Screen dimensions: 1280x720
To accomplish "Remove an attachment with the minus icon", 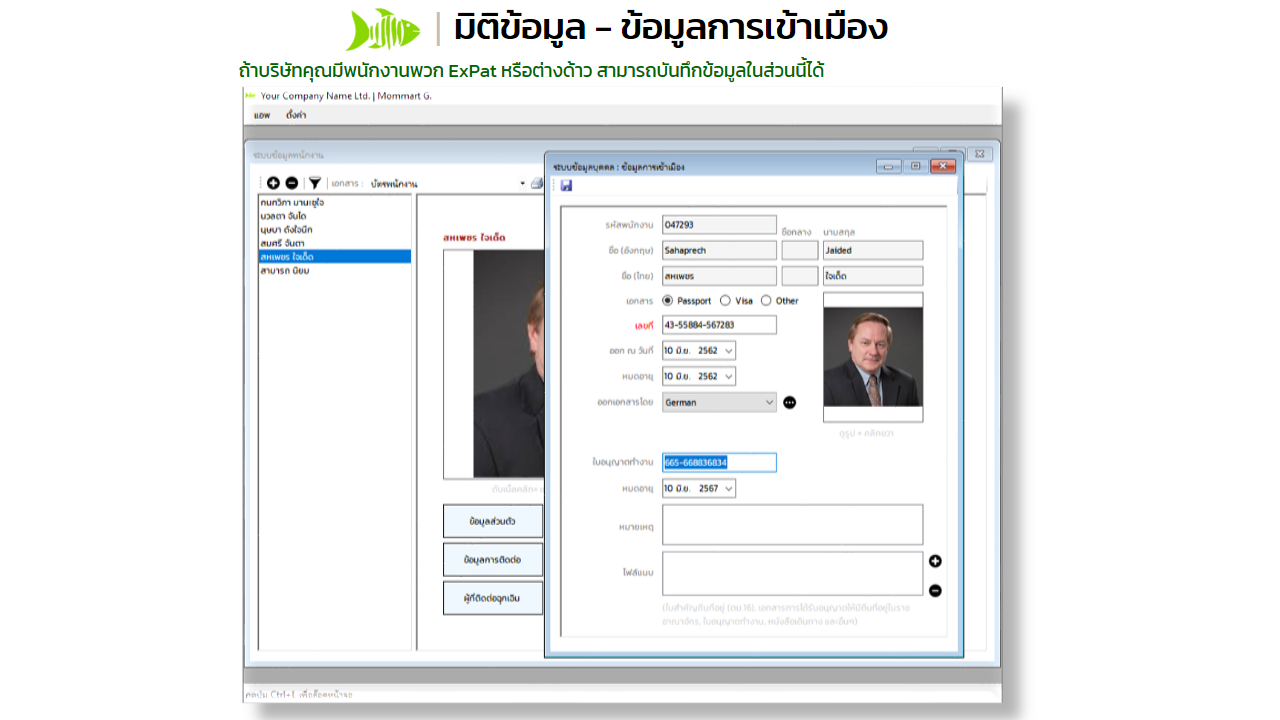I will click(x=935, y=590).
